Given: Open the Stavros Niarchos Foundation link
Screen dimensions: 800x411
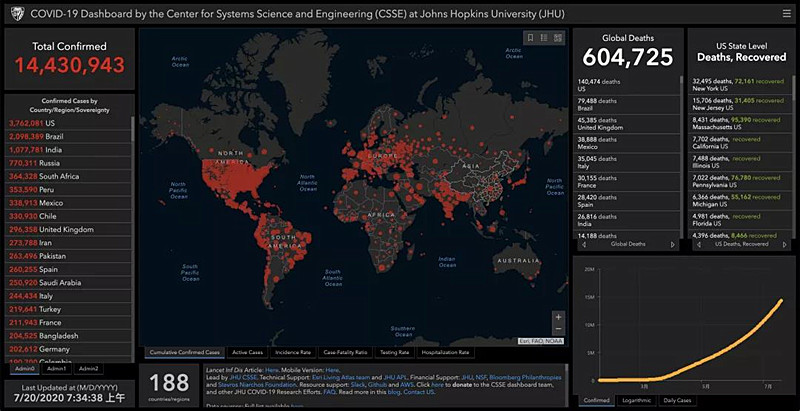Looking at the screenshot, I should [x=257, y=384].
